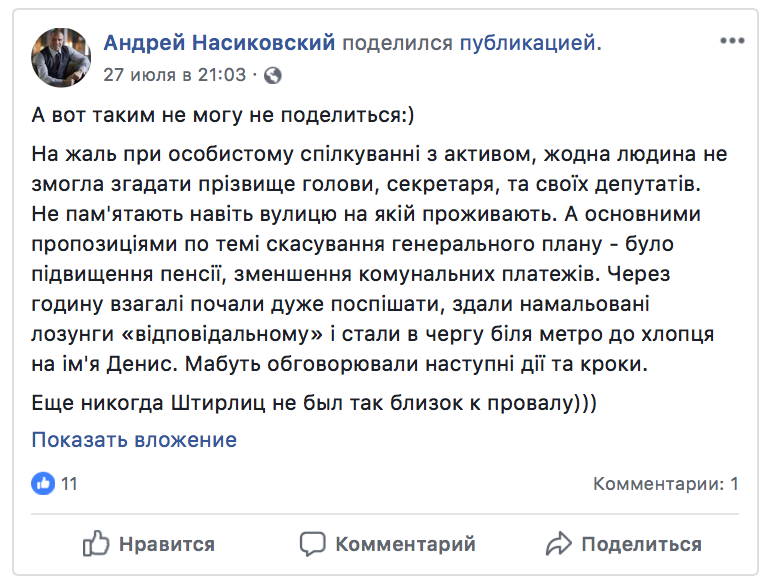View the 11 reactions count

pyautogui.click(x=69, y=484)
